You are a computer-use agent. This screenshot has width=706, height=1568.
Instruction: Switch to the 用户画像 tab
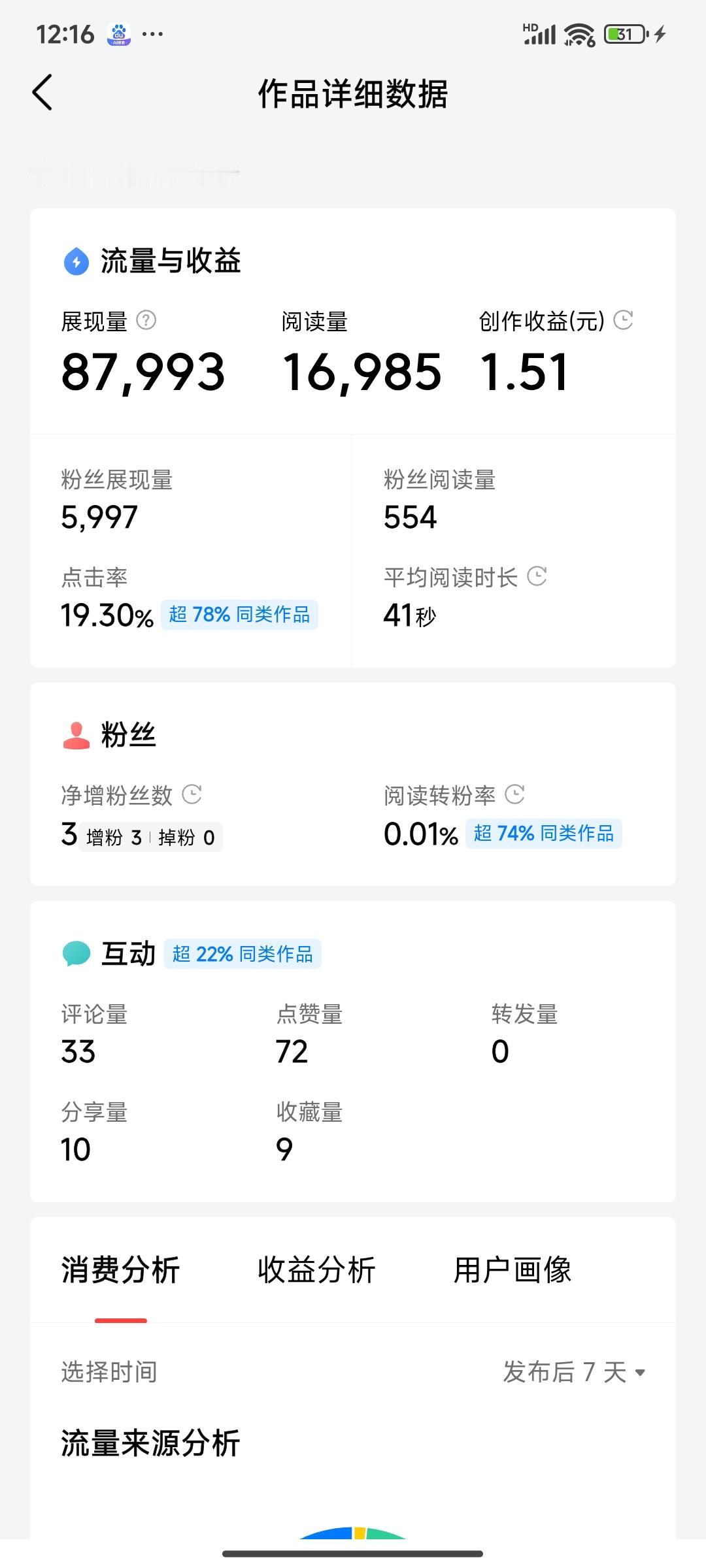[x=513, y=1270]
